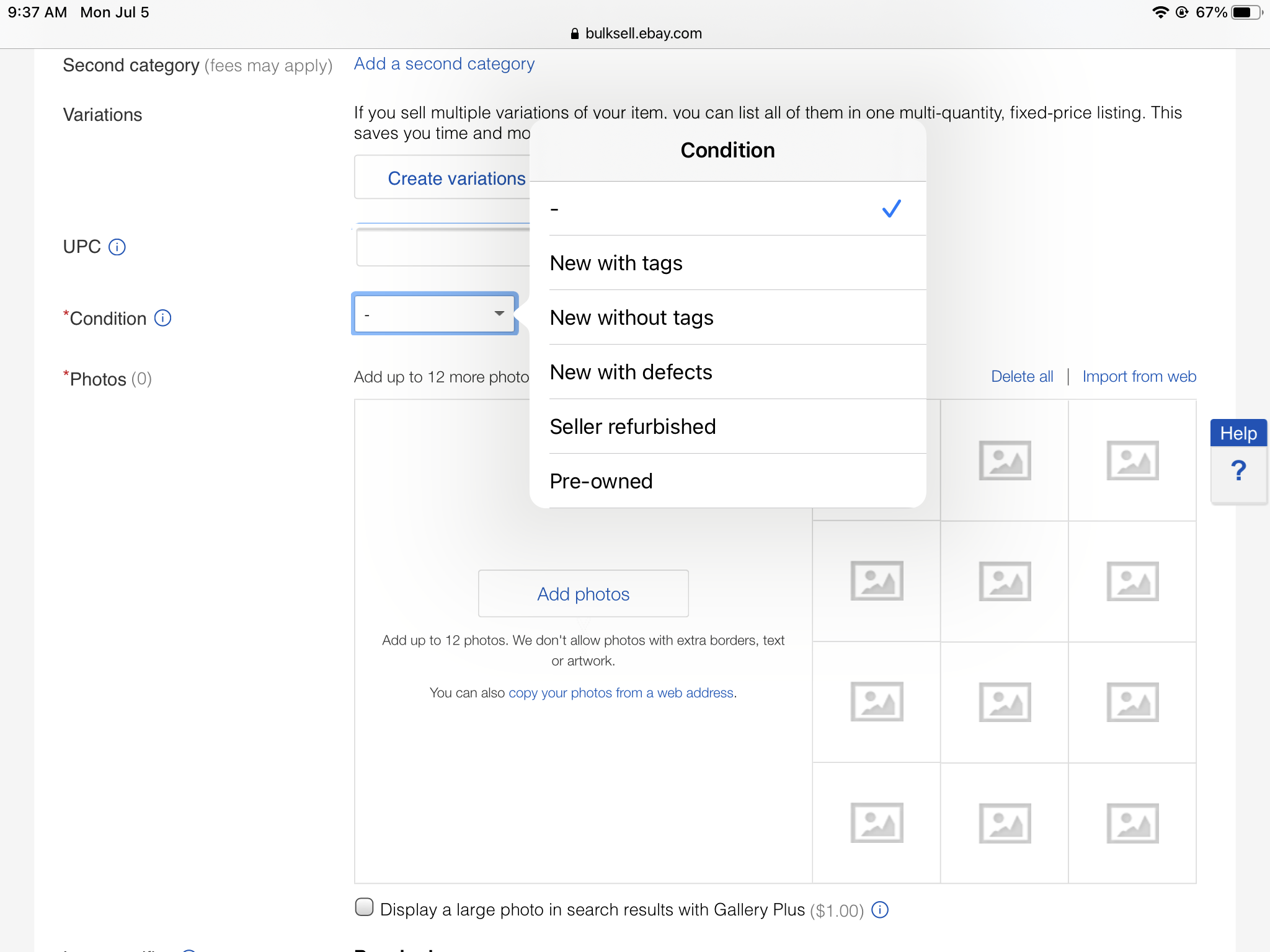
Task: Tap the battery icon in status bar
Action: (1246, 12)
